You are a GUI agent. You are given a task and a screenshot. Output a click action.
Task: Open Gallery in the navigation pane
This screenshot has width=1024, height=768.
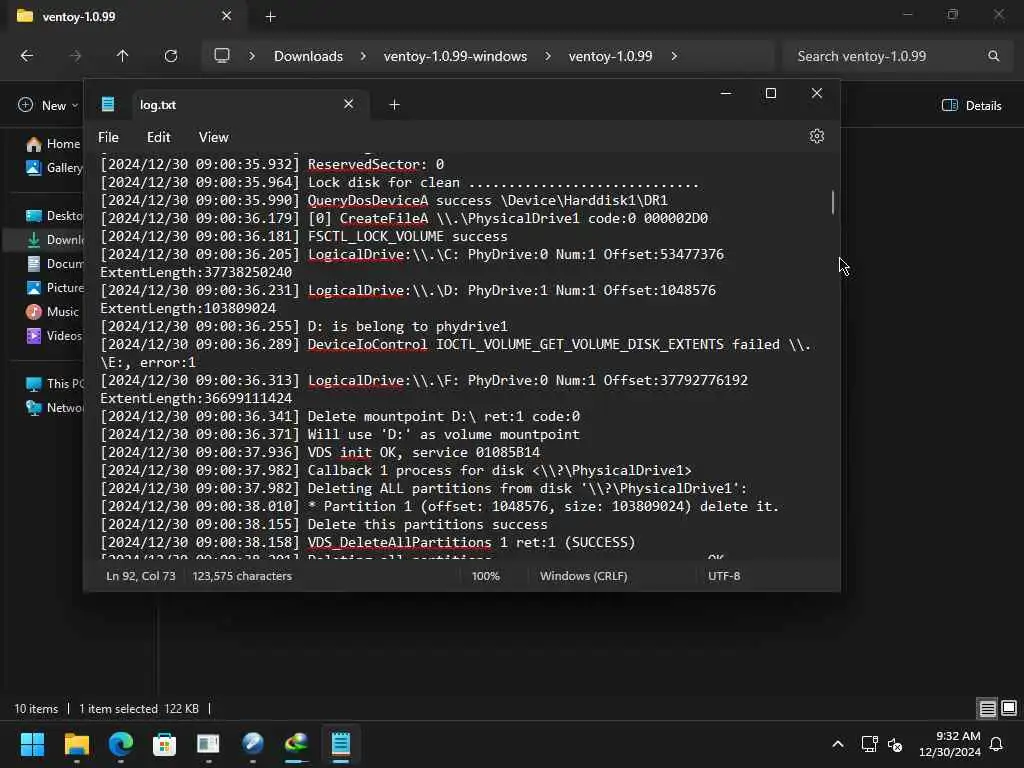pos(54,168)
